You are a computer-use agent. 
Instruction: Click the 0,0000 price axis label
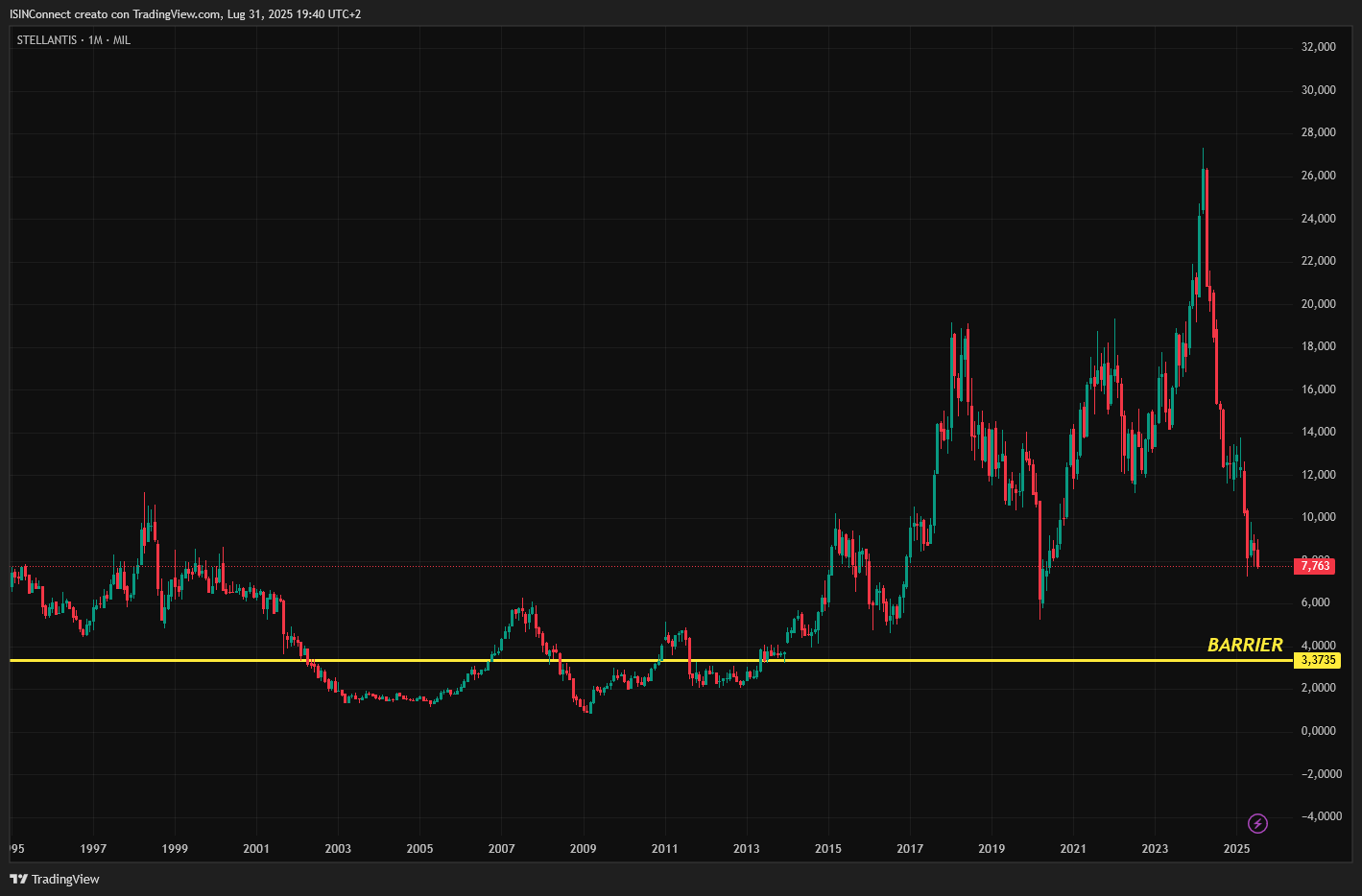tap(1319, 731)
